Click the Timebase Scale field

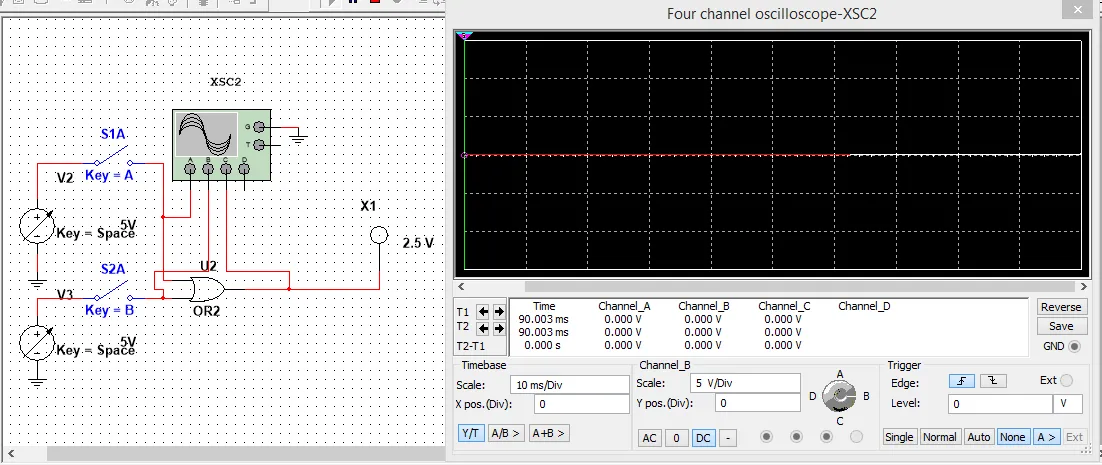pyautogui.click(x=567, y=384)
